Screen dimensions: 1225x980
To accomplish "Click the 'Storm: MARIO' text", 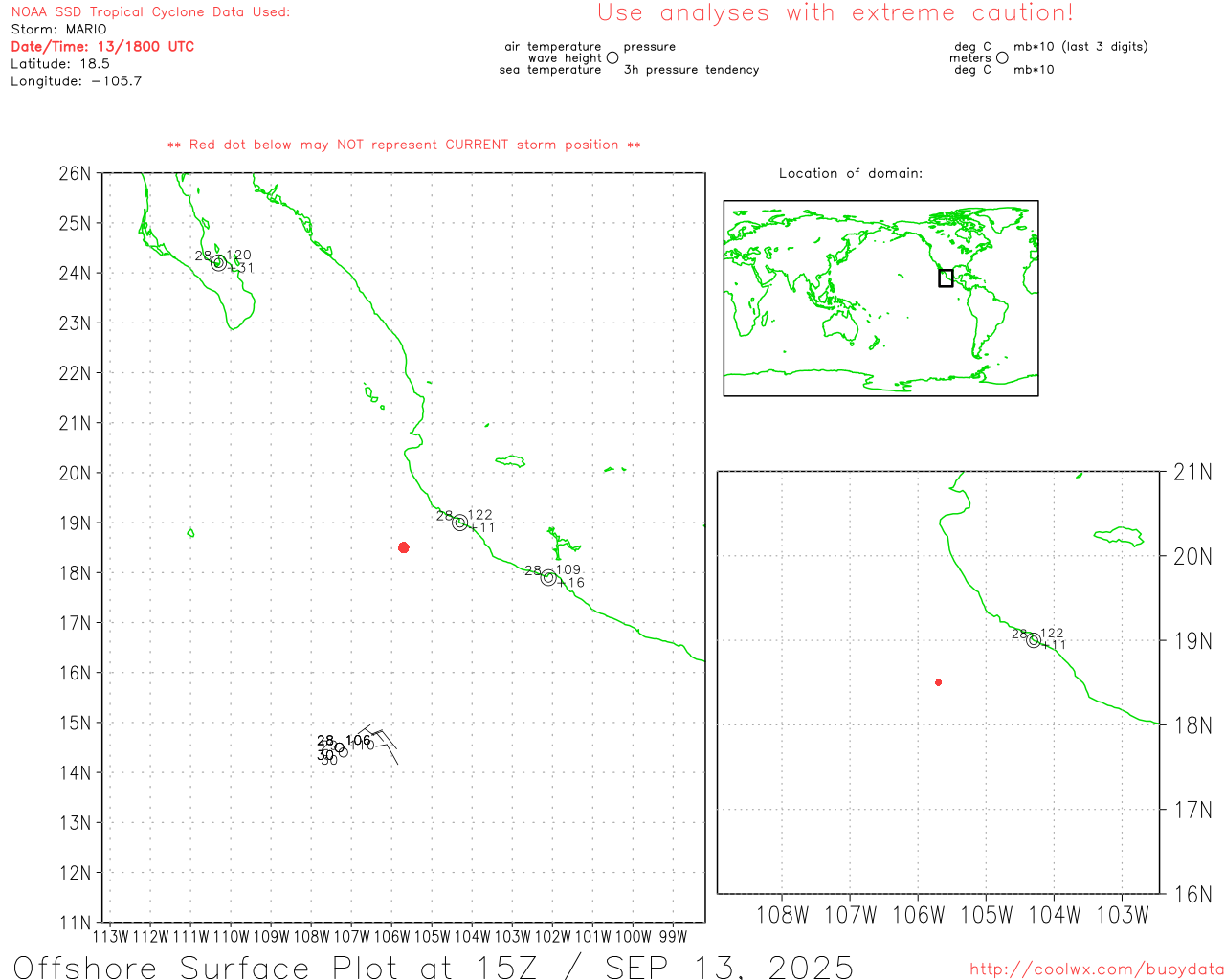I will (x=59, y=30).
